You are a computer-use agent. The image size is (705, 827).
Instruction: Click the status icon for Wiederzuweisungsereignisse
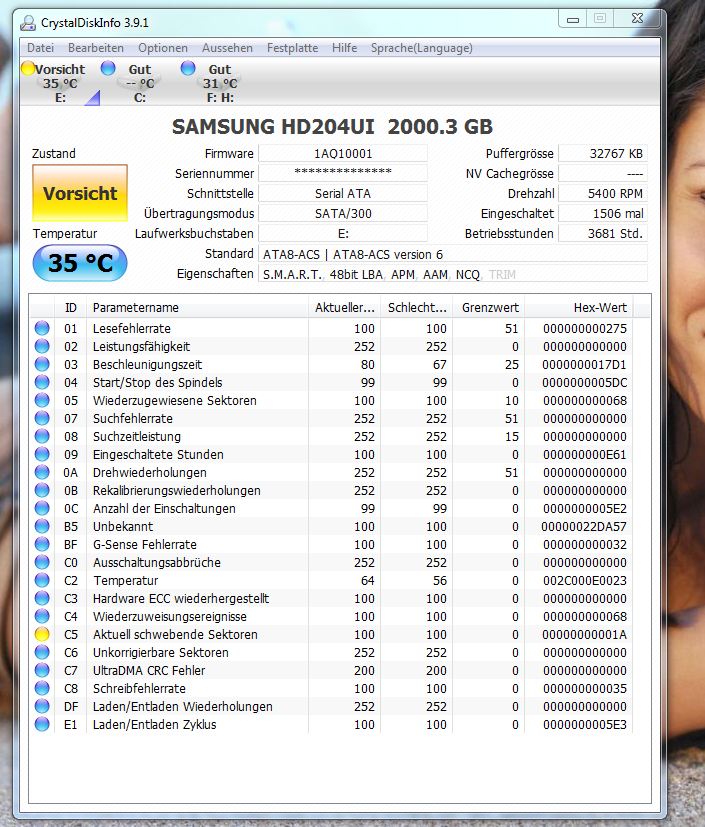click(x=42, y=616)
